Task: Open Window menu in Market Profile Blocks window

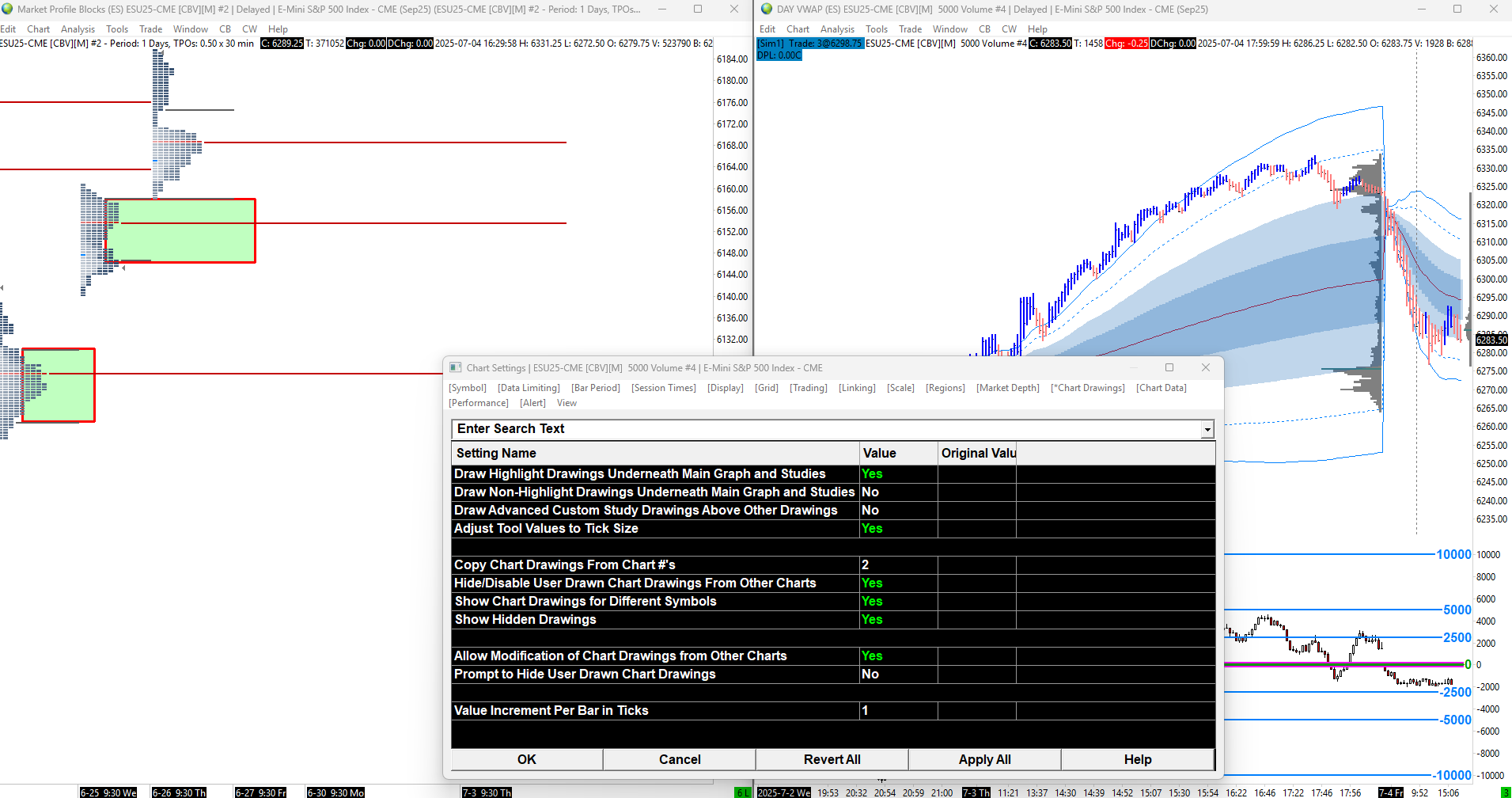Action: [191, 29]
